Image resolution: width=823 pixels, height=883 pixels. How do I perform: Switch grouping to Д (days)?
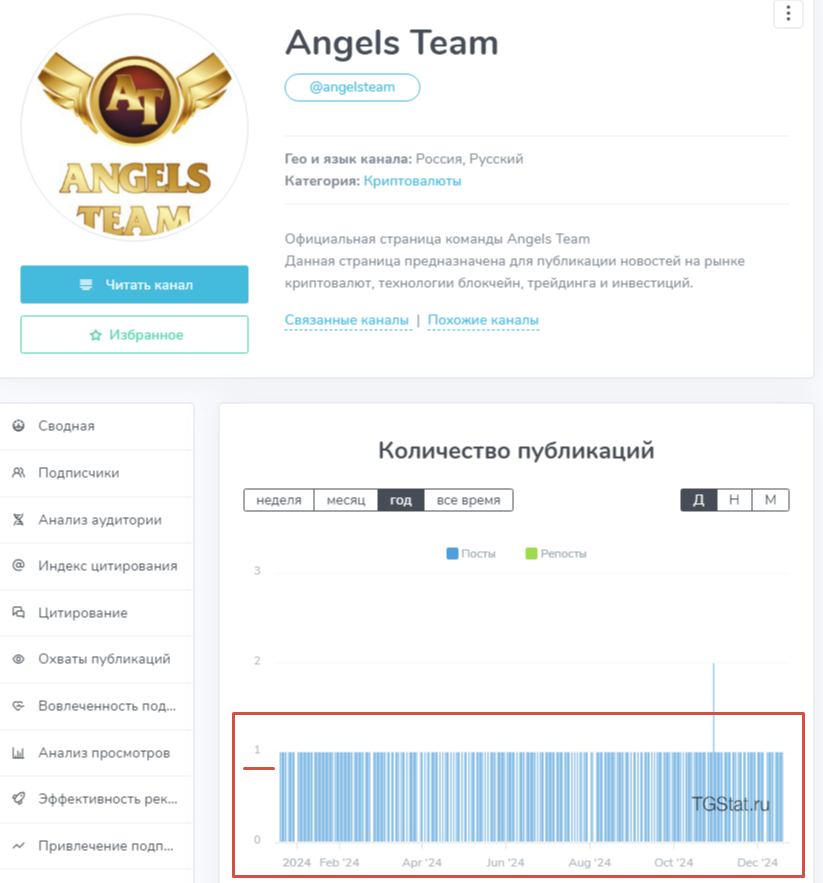pos(699,500)
